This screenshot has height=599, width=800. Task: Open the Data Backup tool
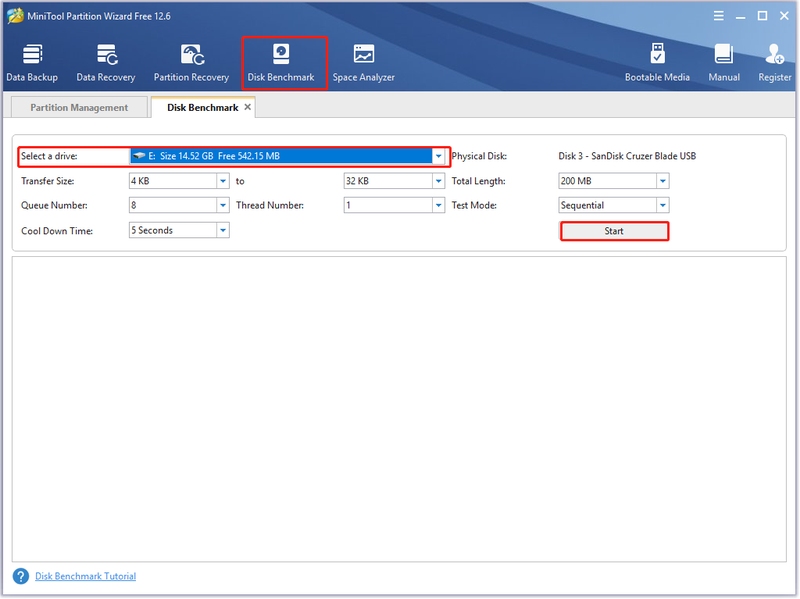[x=32, y=62]
